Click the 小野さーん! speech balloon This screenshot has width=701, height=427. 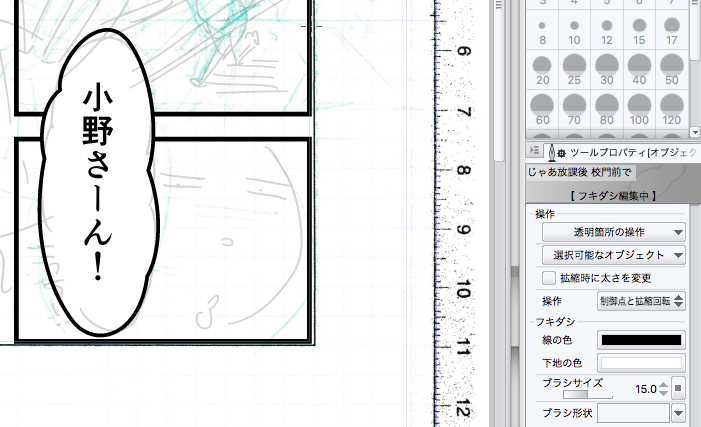tap(99, 182)
